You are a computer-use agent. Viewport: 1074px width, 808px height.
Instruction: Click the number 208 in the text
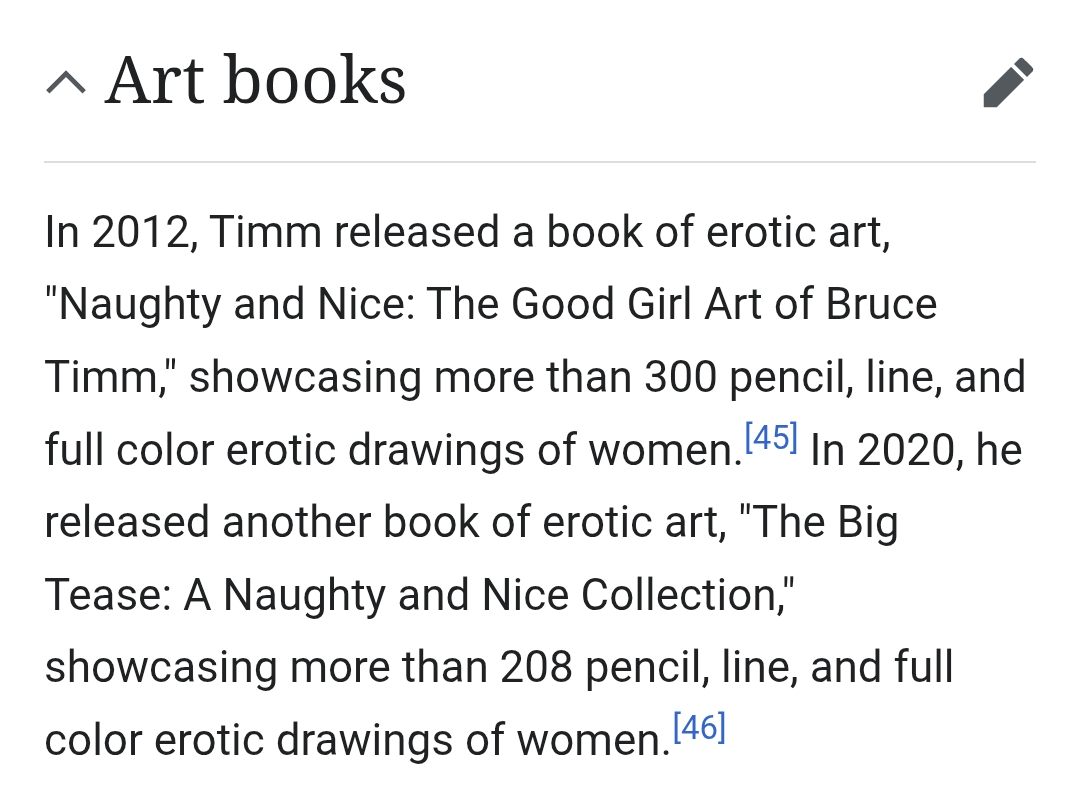tap(536, 667)
